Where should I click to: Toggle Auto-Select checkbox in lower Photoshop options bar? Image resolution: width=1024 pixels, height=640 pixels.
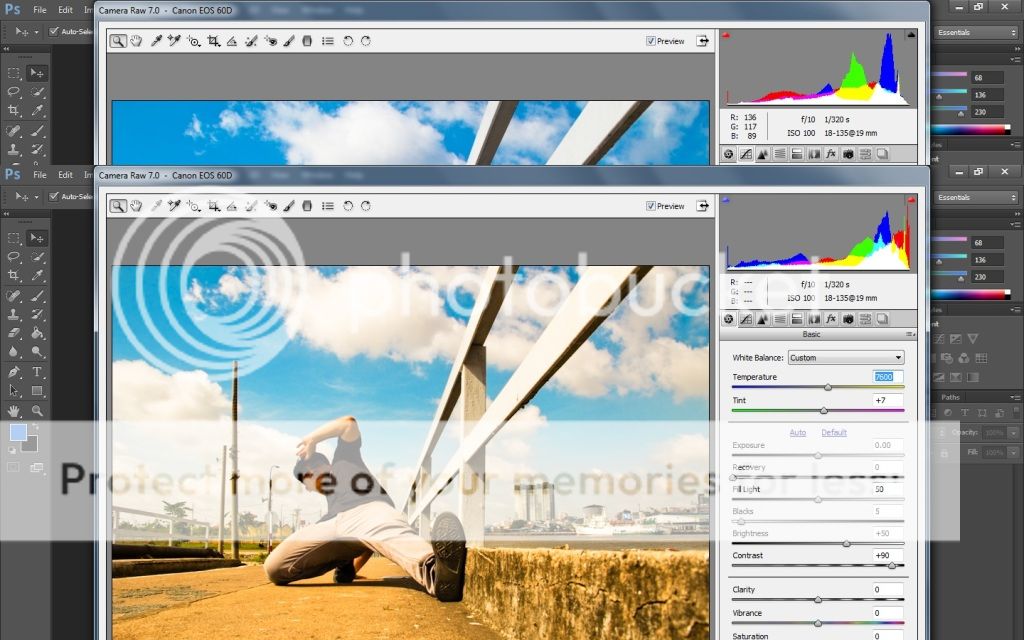click(54, 196)
